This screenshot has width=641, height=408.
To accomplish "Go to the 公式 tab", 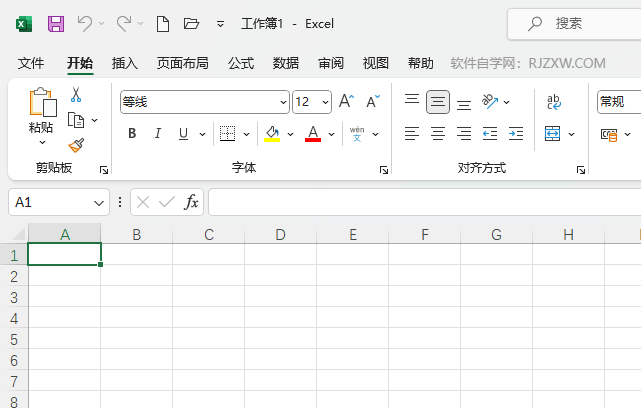I will (241, 63).
